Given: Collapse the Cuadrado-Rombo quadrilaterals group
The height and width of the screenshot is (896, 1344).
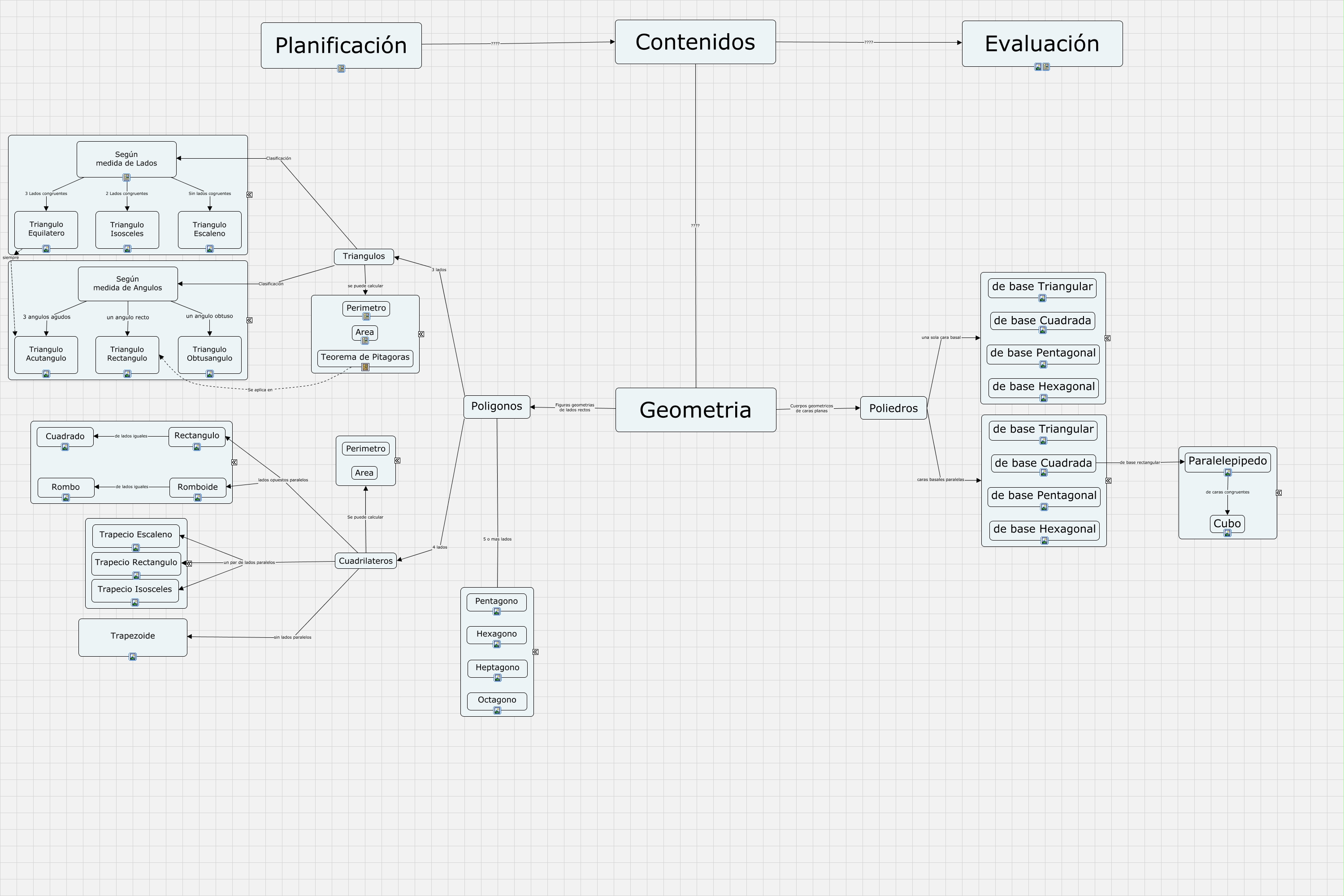Looking at the screenshot, I should [x=234, y=462].
